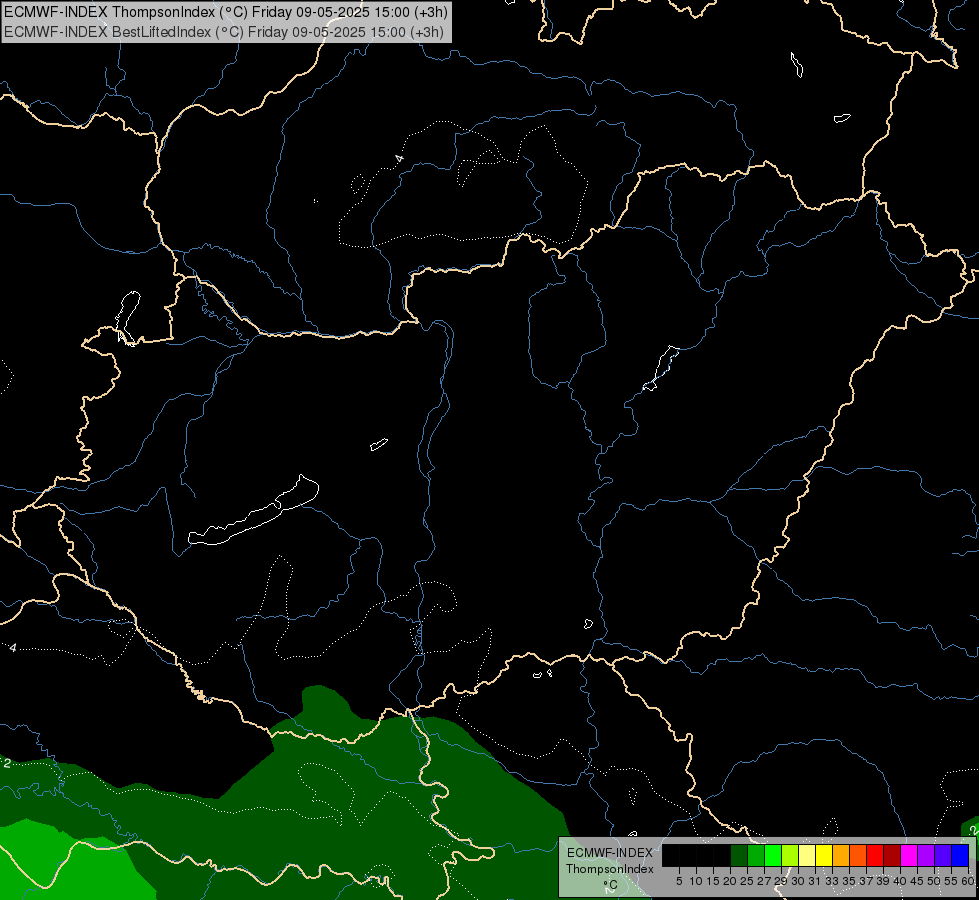Select the medium green 25–27 legend swatch
This screenshot has width=979, height=900.
[x=756, y=855]
